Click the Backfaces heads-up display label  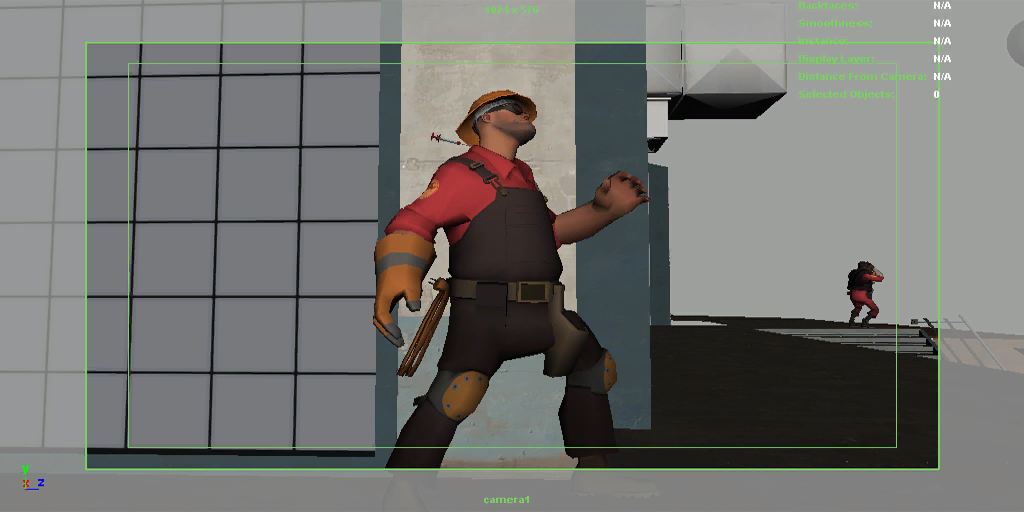coord(828,5)
